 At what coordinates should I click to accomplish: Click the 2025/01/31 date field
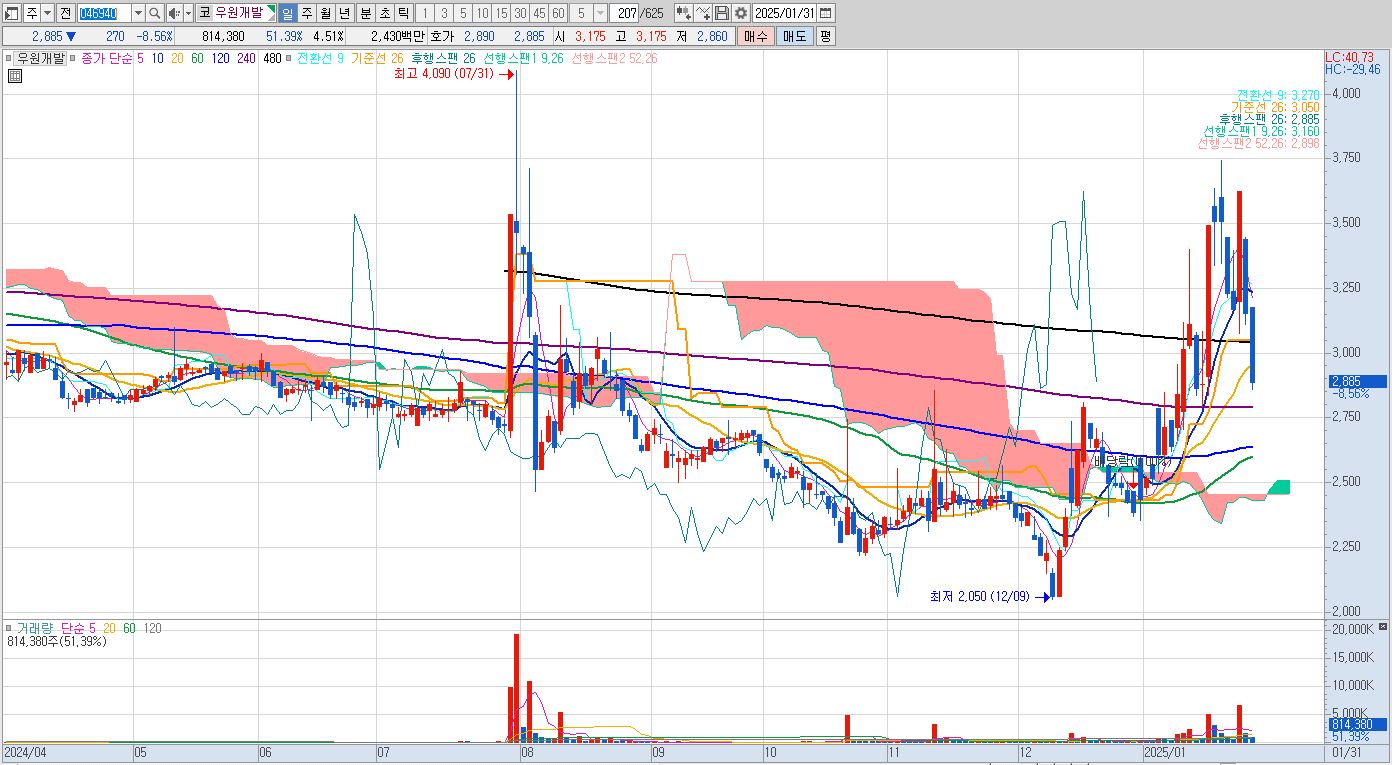click(784, 13)
